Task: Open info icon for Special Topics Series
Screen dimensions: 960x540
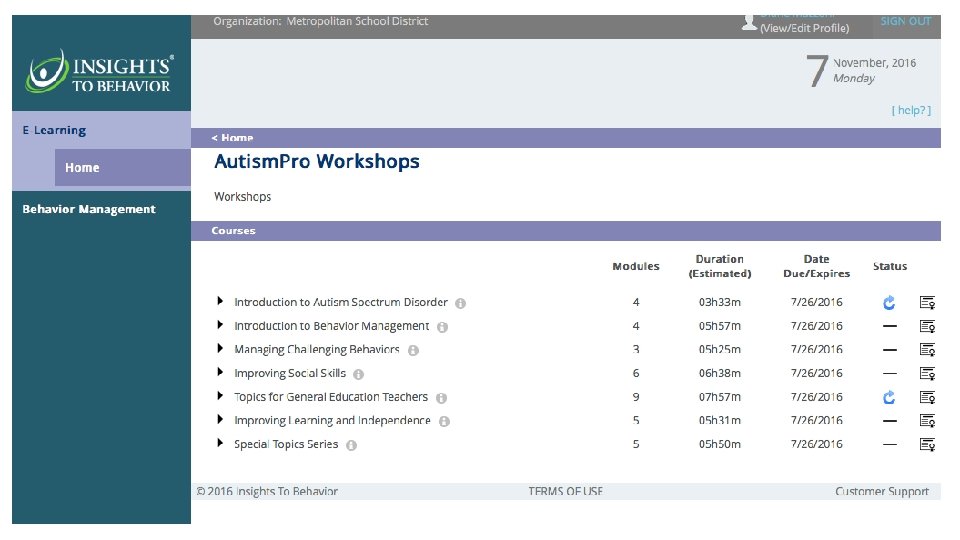Action: (x=351, y=445)
